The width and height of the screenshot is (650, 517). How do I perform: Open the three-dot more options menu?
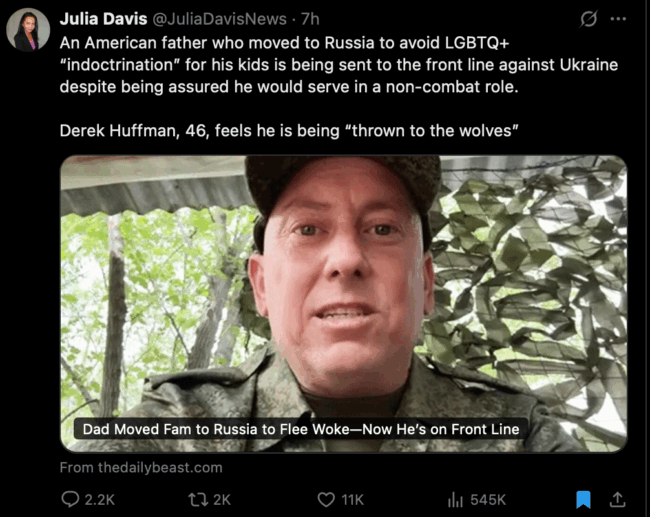pyautogui.click(x=618, y=19)
